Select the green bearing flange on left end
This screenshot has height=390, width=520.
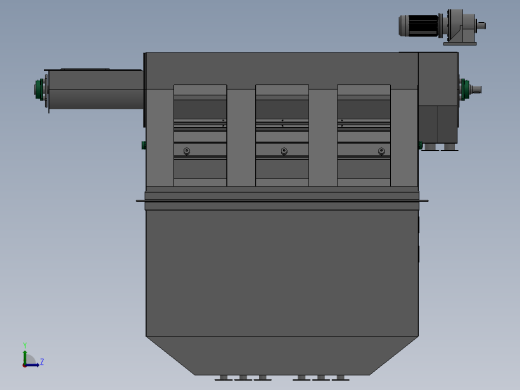point(40,89)
